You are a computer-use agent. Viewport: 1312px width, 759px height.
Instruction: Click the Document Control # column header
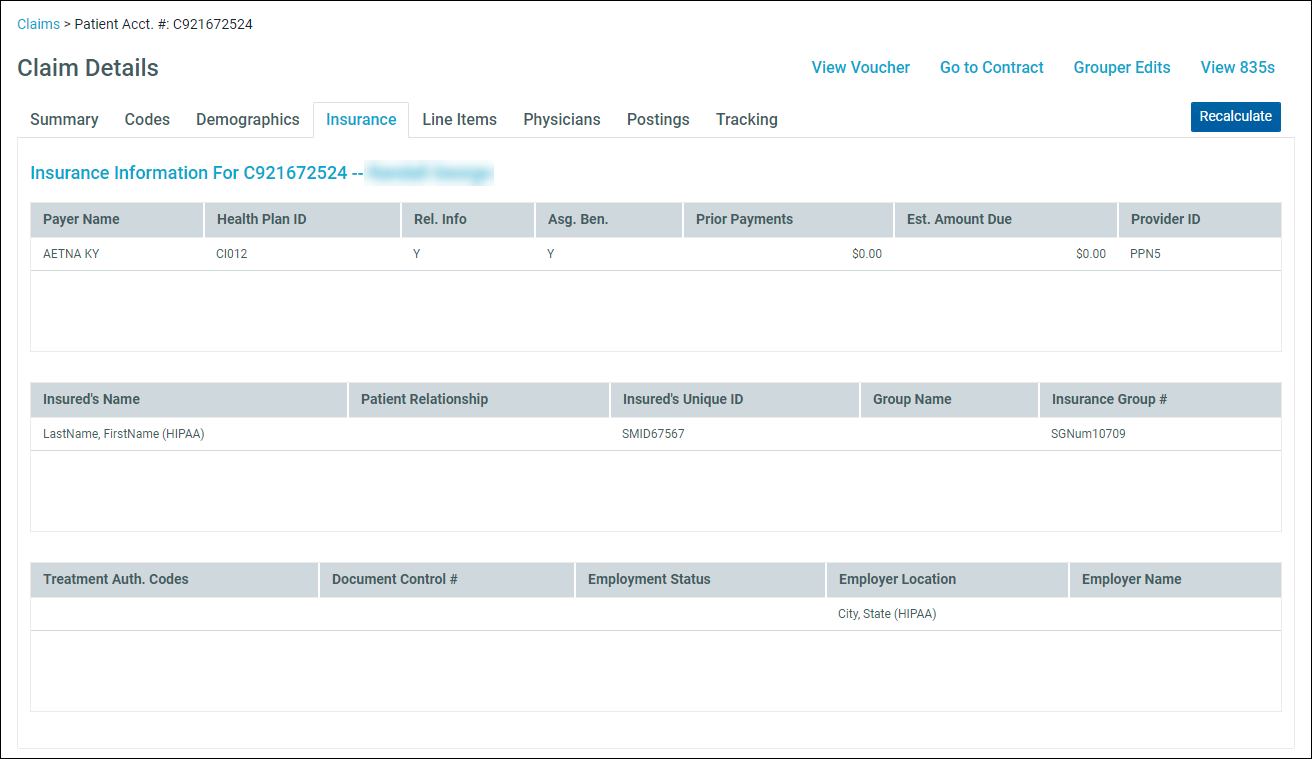pos(447,580)
